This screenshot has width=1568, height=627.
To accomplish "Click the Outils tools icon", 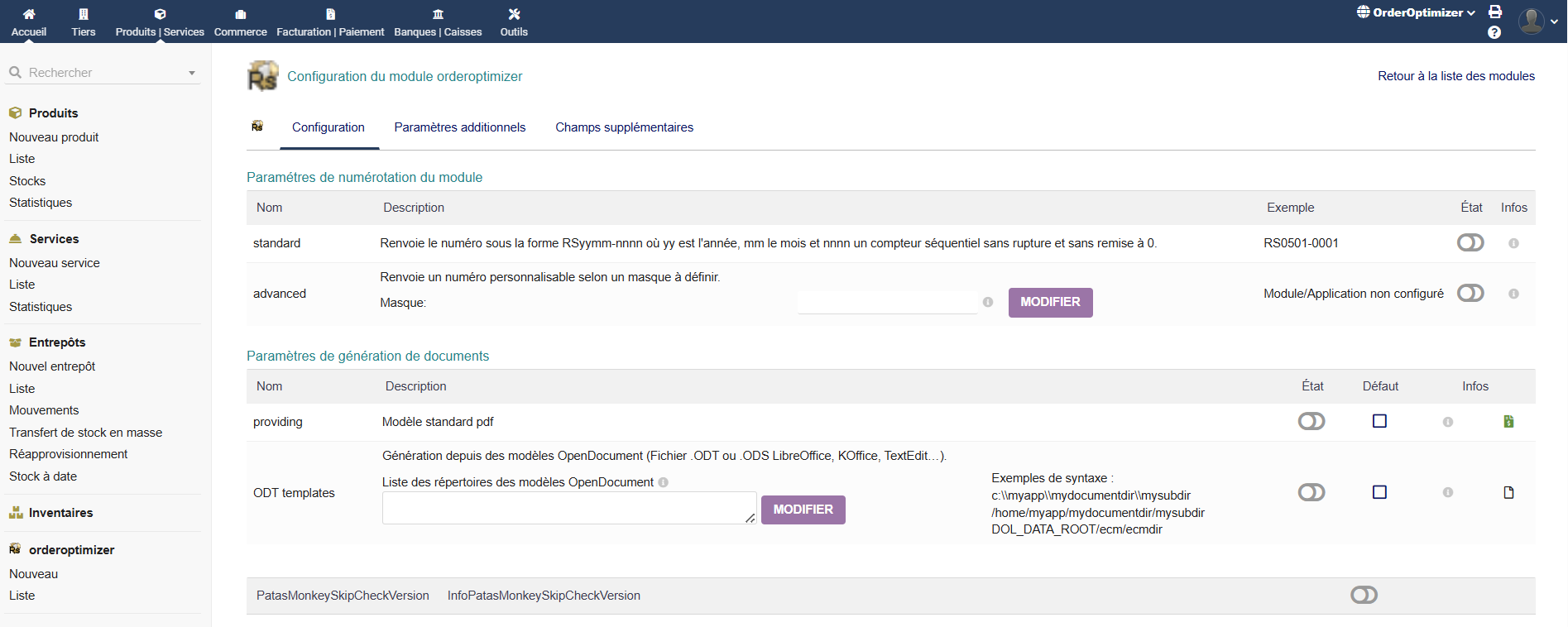I will (x=514, y=14).
